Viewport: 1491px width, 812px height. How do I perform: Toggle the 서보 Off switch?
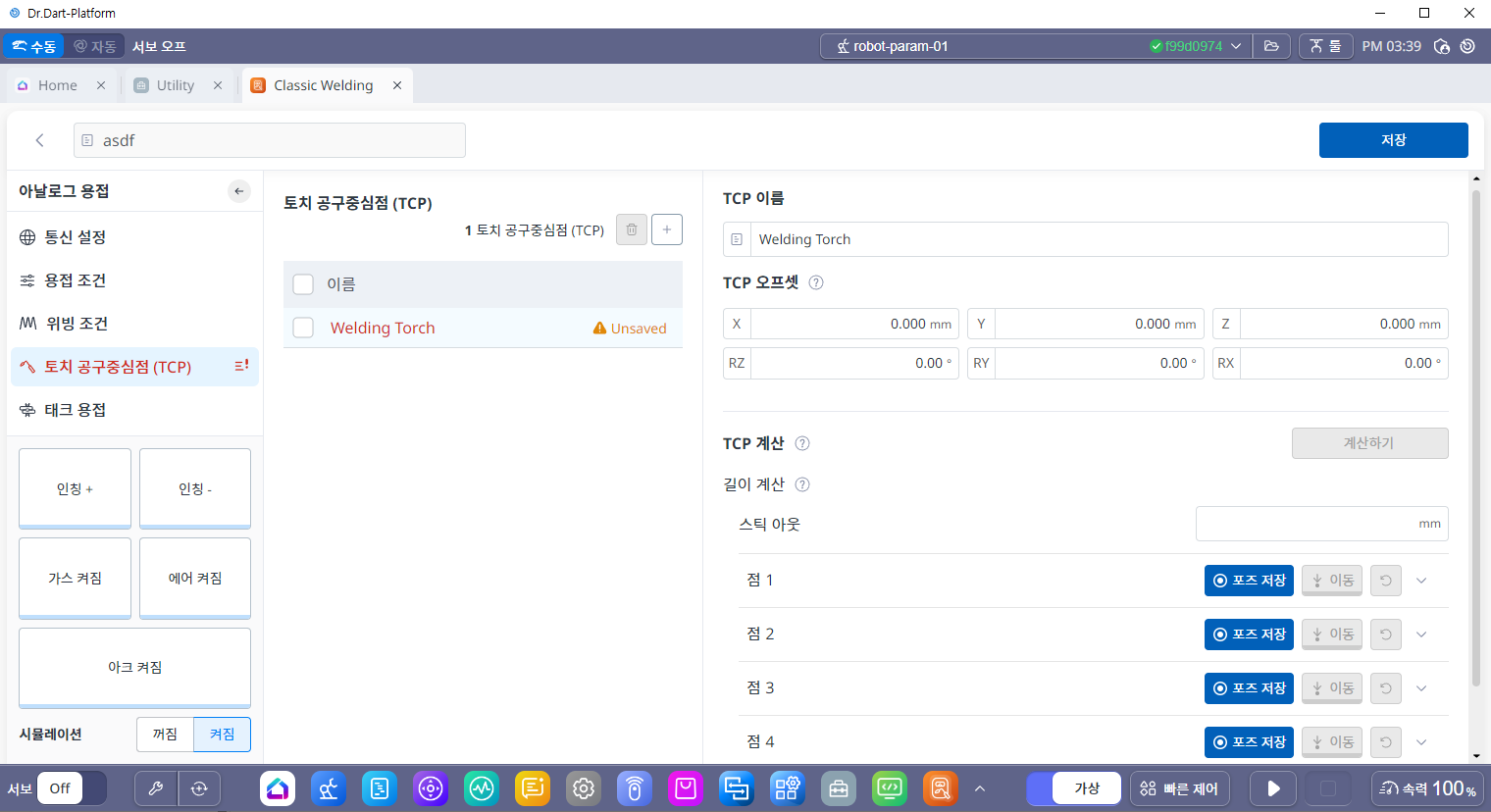tap(72, 788)
